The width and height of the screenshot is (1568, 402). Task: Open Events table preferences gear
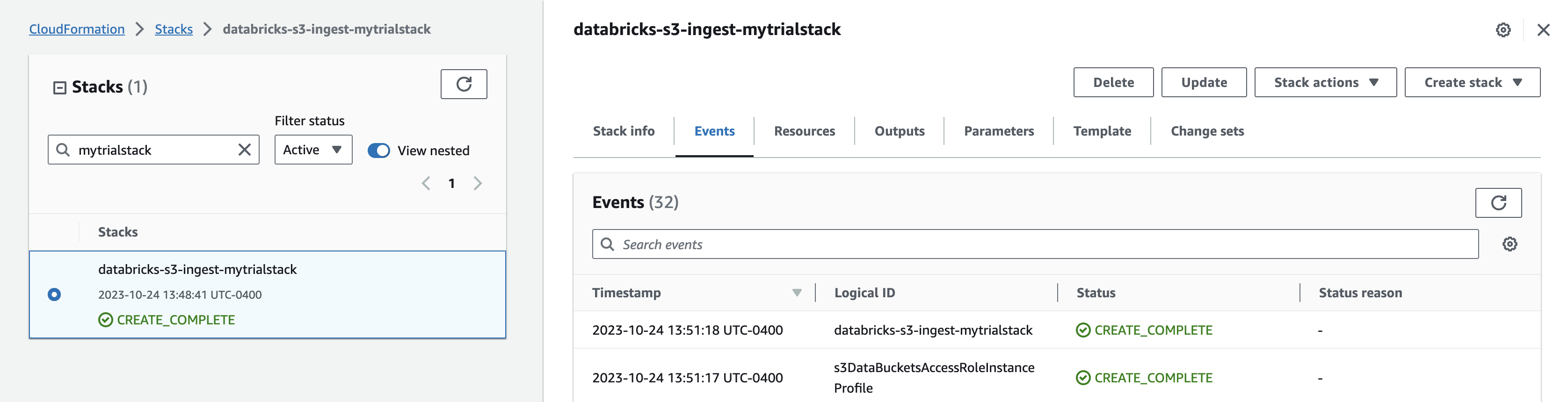point(1510,244)
